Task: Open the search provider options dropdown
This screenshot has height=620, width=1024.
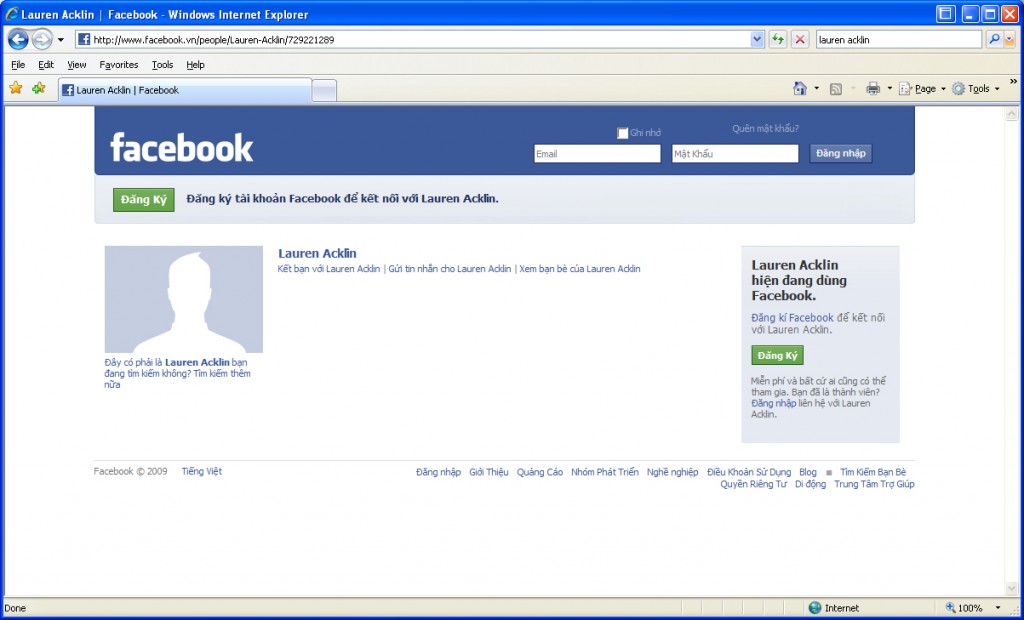Action: [1010, 40]
